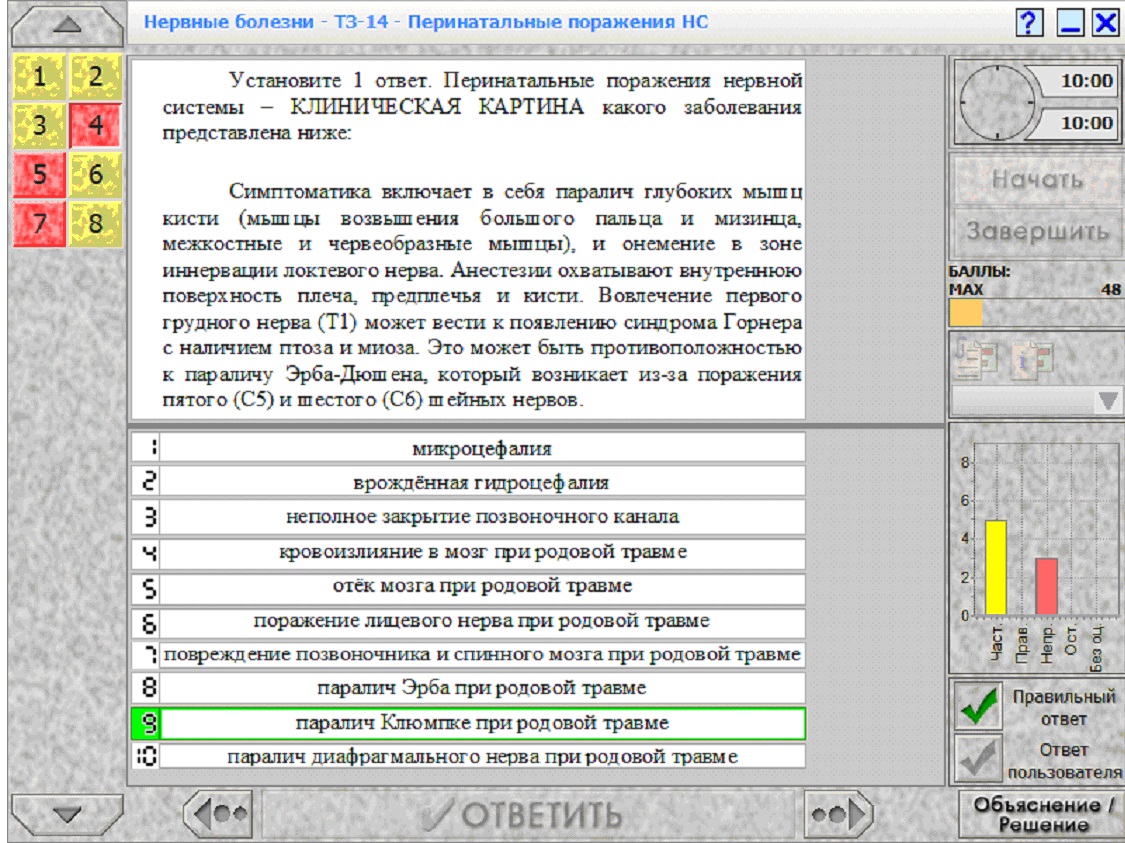
Task: Select answer 8 паралич Эрба
Action: [468, 688]
